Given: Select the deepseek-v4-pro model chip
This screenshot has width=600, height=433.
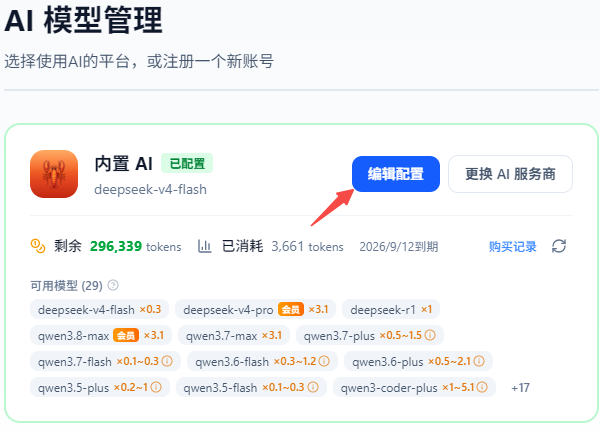Looking at the screenshot, I should [255, 309].
